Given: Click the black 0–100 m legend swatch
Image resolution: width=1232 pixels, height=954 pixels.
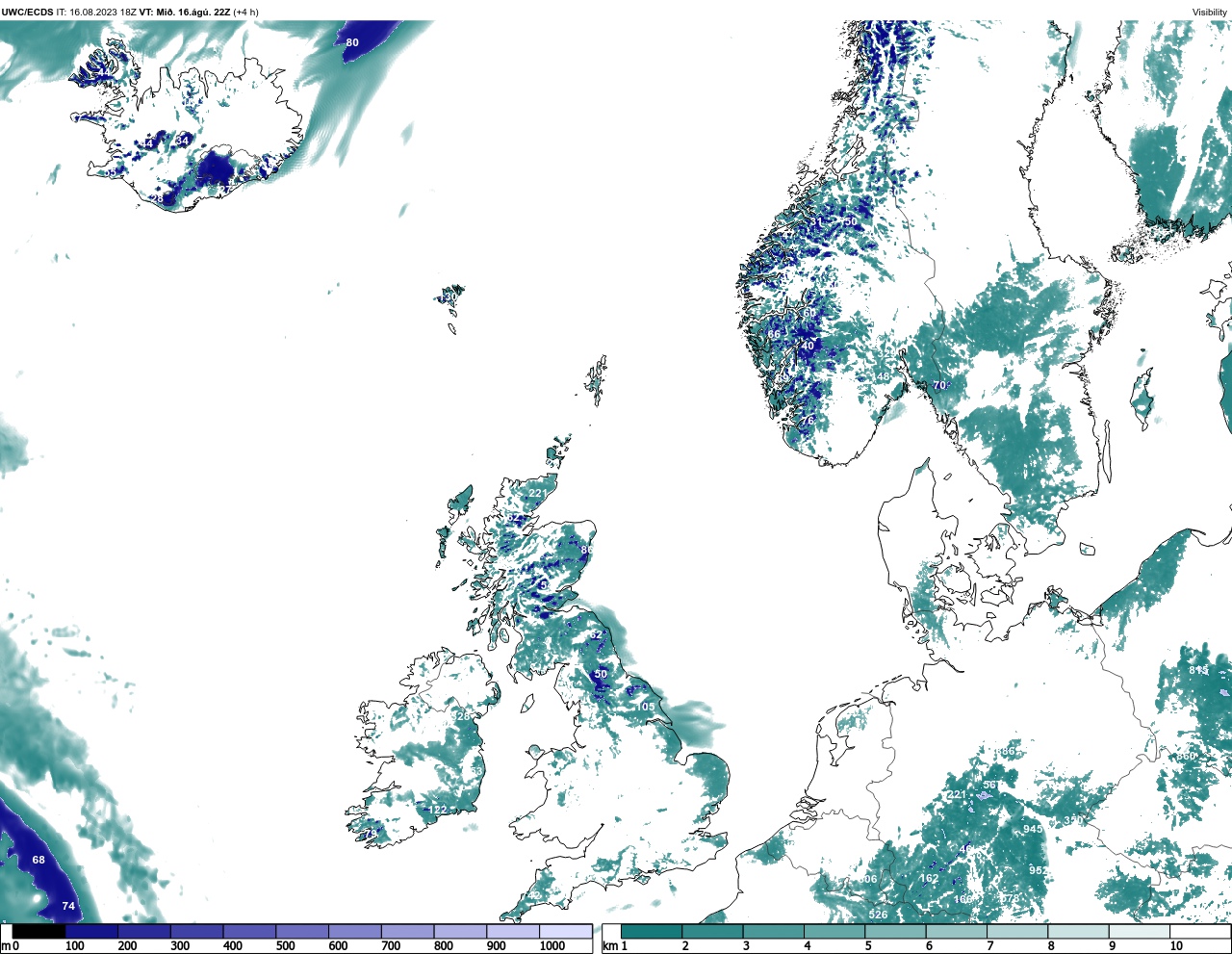Looking at the screenshot, I should click(x=38, y=932).
